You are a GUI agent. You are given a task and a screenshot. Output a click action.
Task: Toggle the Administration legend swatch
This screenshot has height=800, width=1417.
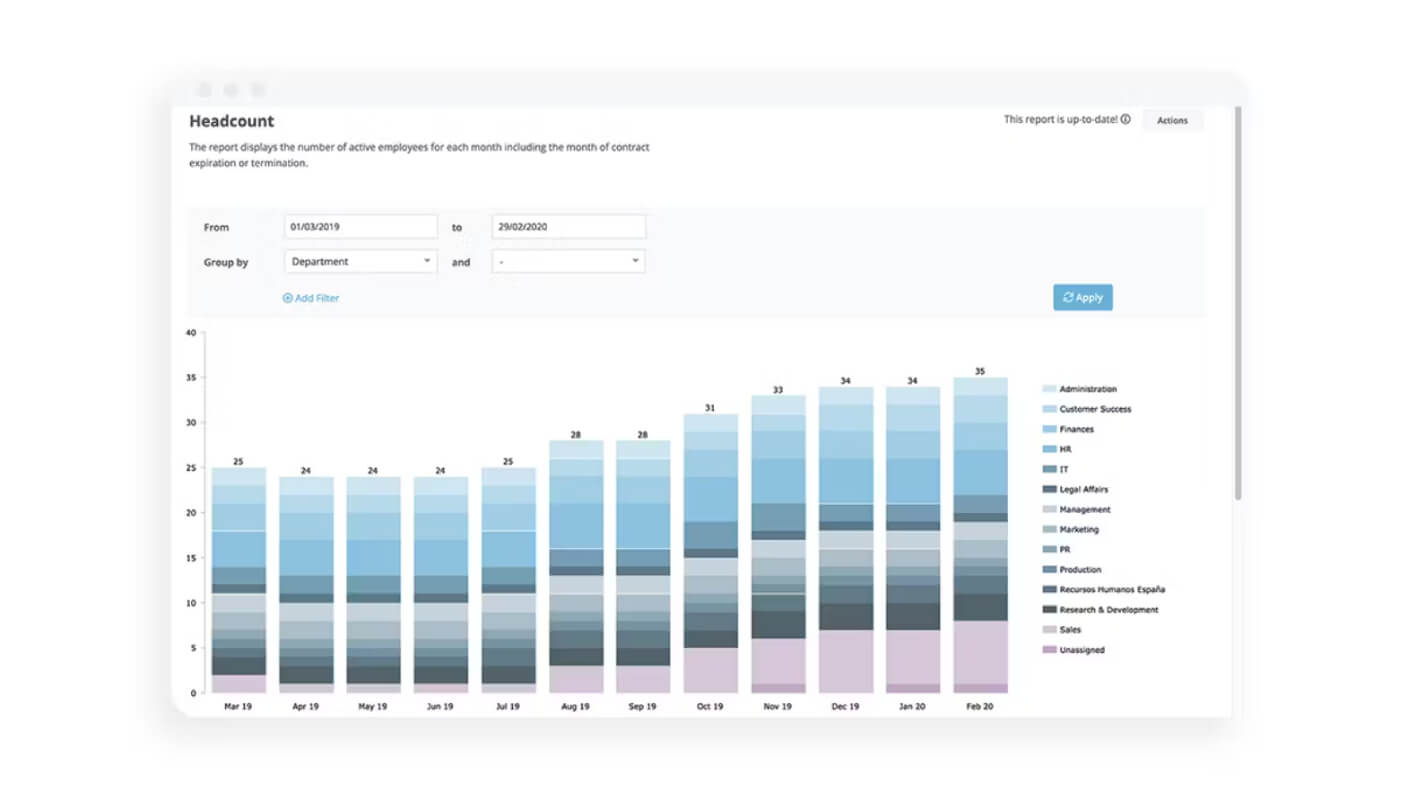tap(1049, 389)
